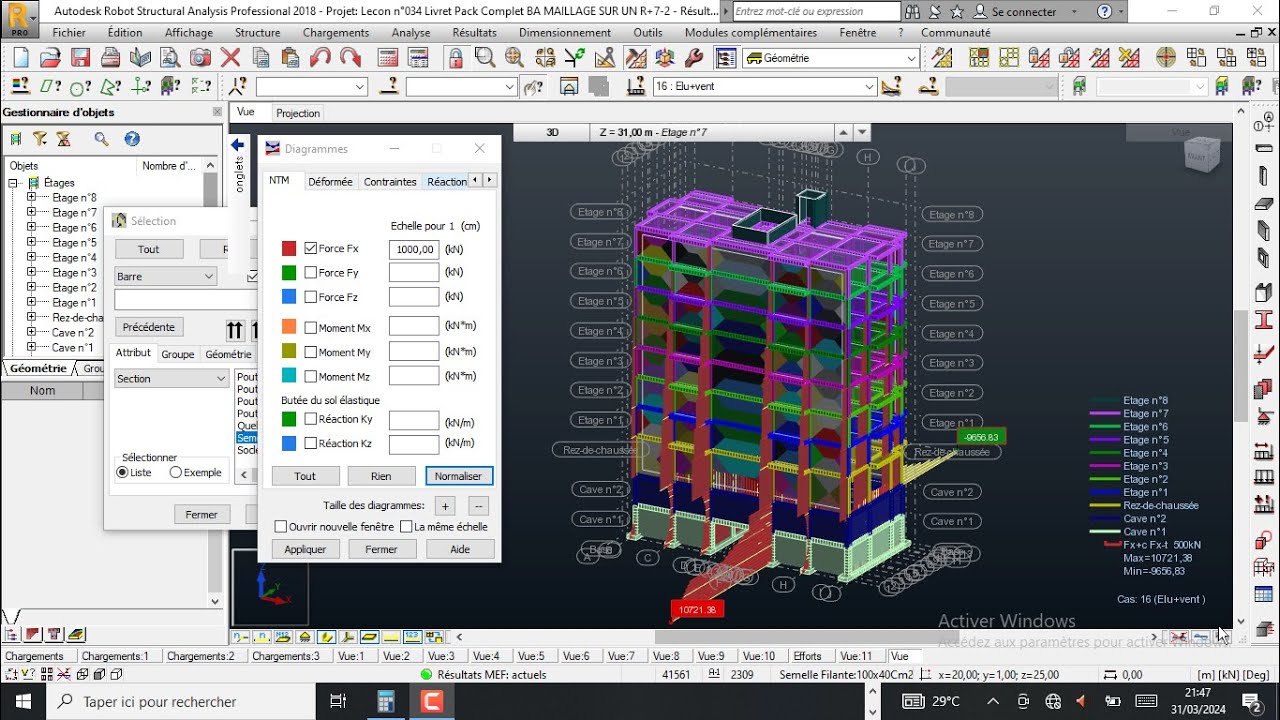This screenshot has width=1280, height=720.
Task: Click the New project icon
Action: coord(21,58)
